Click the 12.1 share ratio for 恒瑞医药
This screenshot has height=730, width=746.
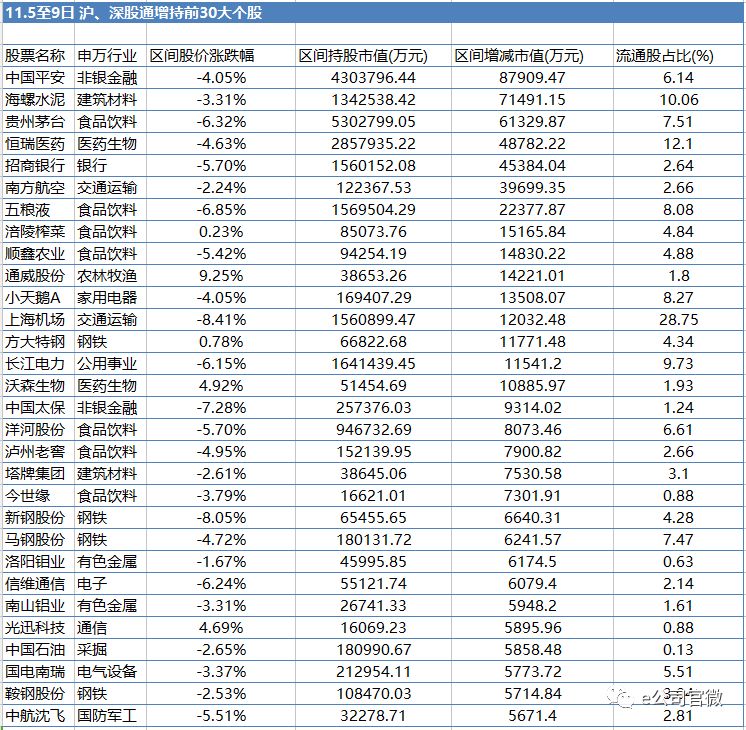678,143
